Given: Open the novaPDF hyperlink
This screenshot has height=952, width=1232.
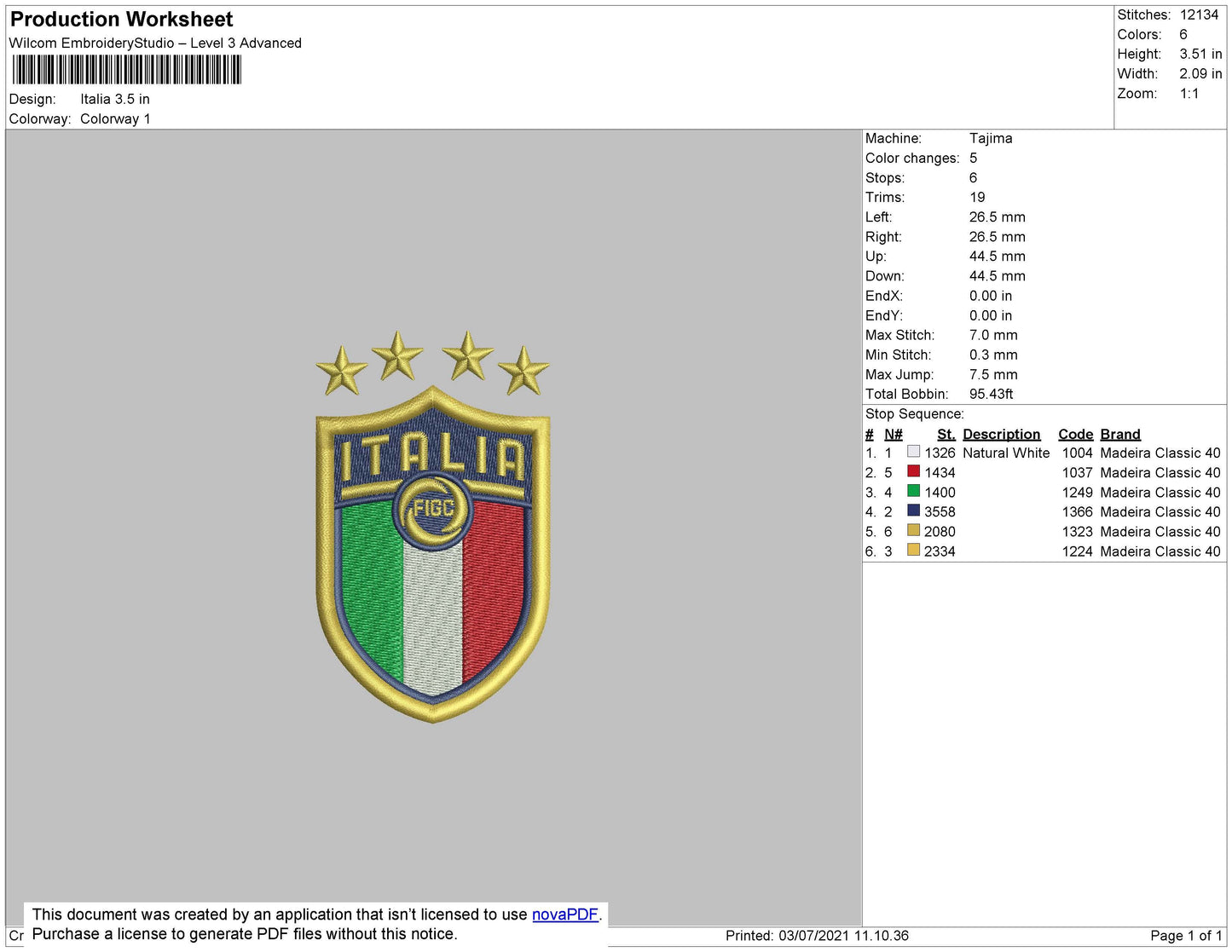Looking at the screenshot, I should point(565,914).
